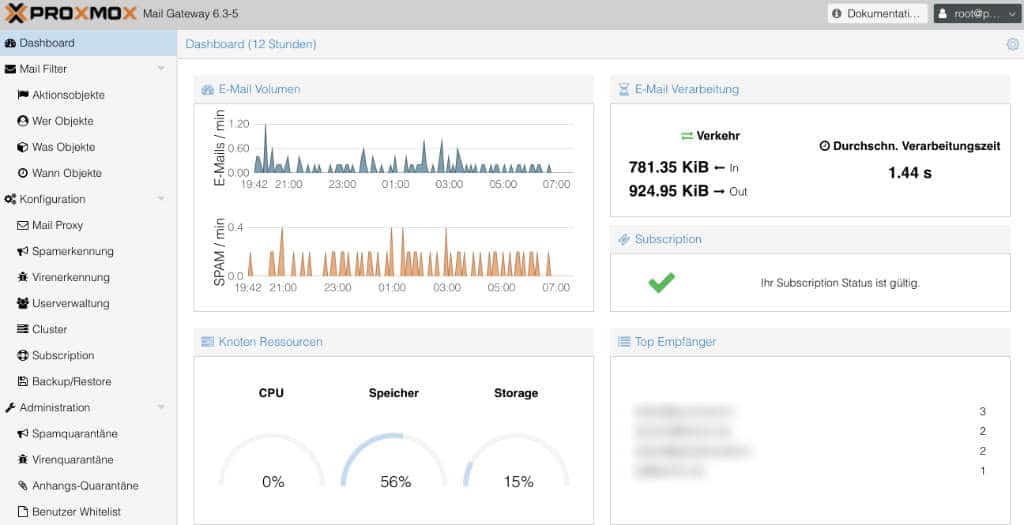Click the Virenerkennung bug icon

click(23, 277)
